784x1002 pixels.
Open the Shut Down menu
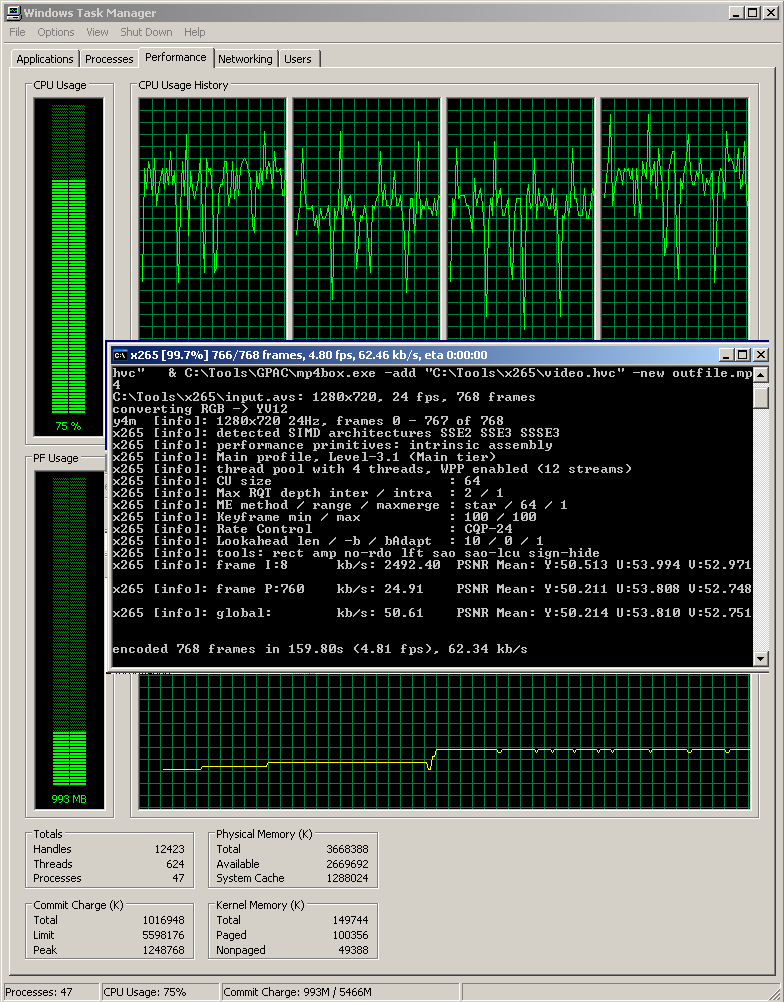146,32
